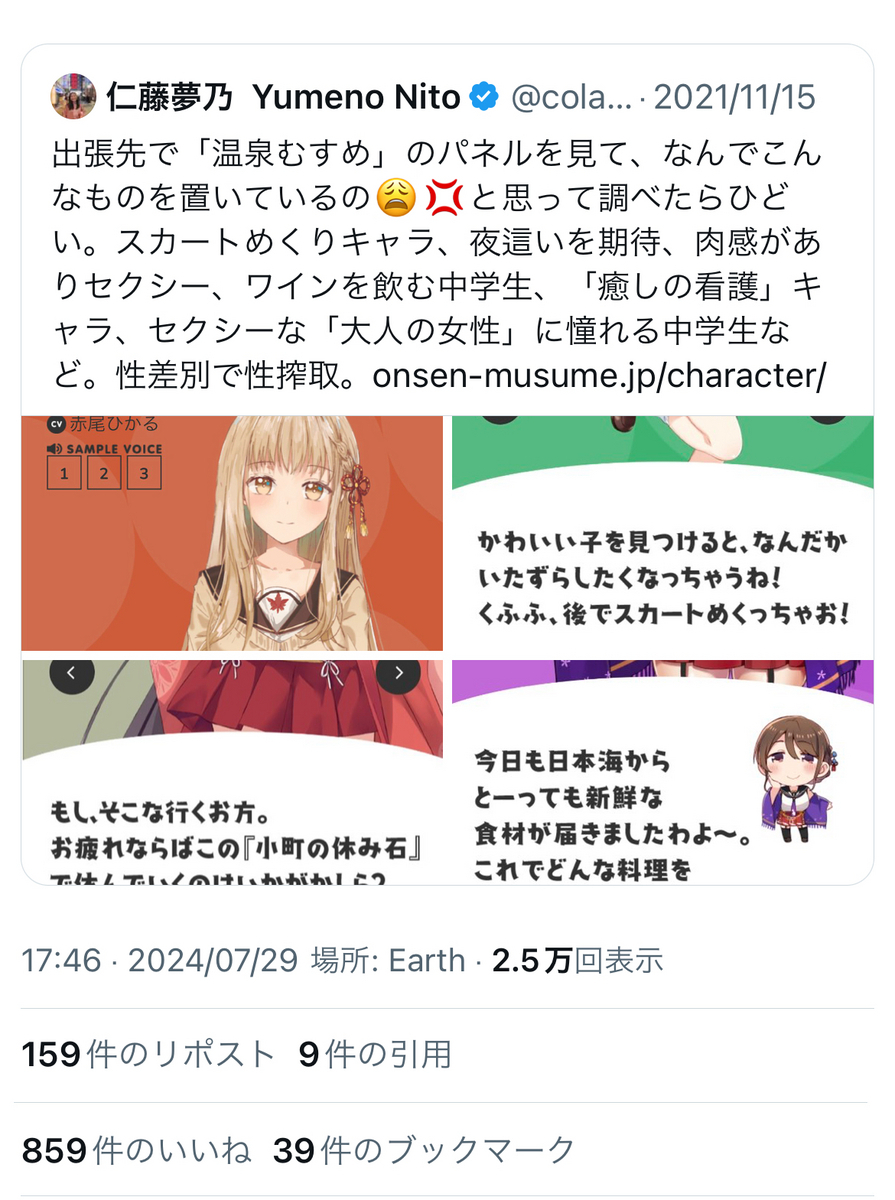The image size is (895, 1200).
Task: Click sample voice button 3
Action: click(144, 473)
